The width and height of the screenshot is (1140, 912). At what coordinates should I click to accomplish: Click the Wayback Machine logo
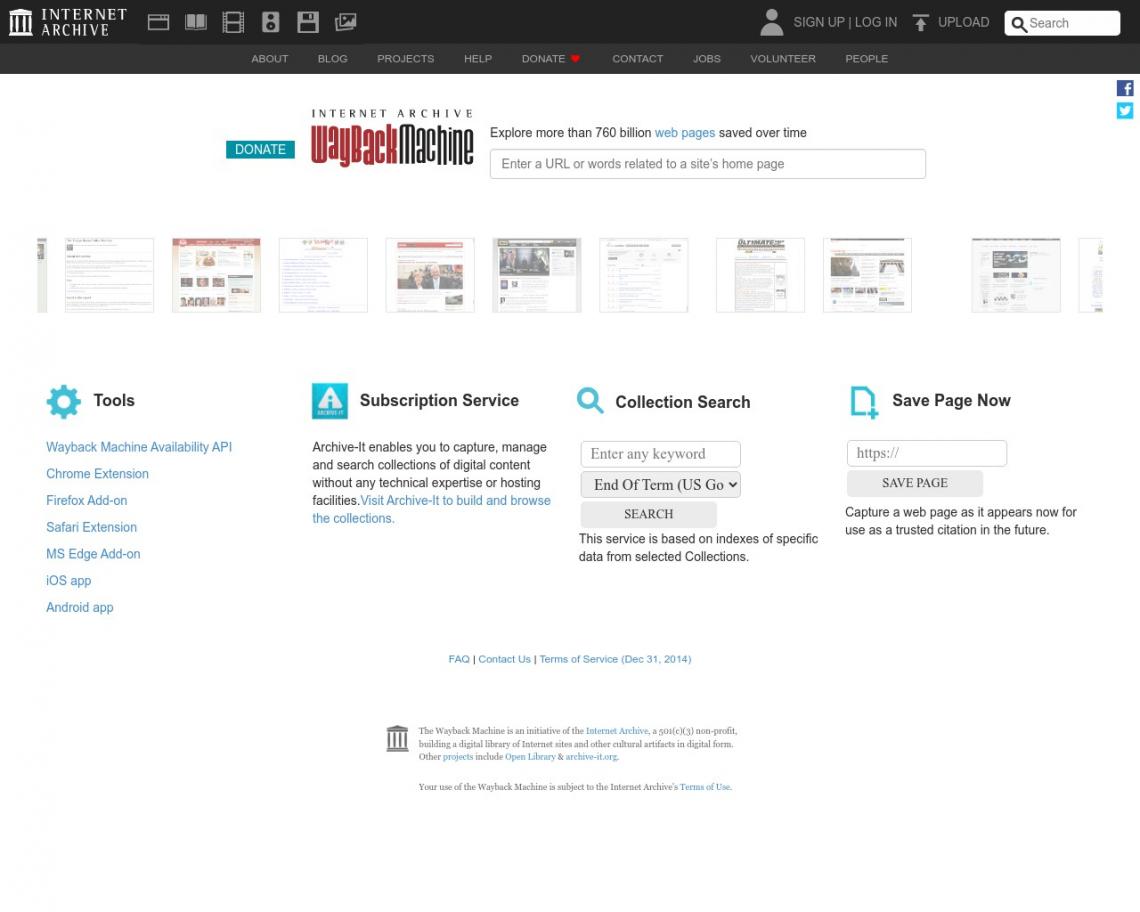392,138
